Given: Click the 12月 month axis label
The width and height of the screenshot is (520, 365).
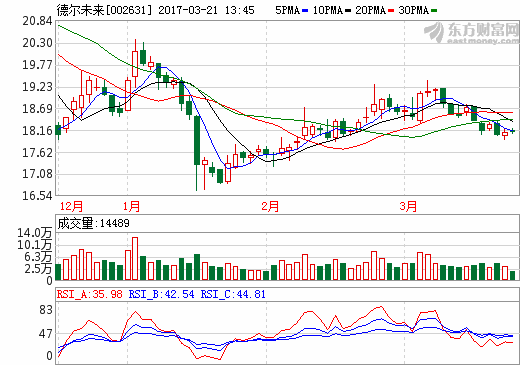Looking at the screenshot, I should pos(71,206).
